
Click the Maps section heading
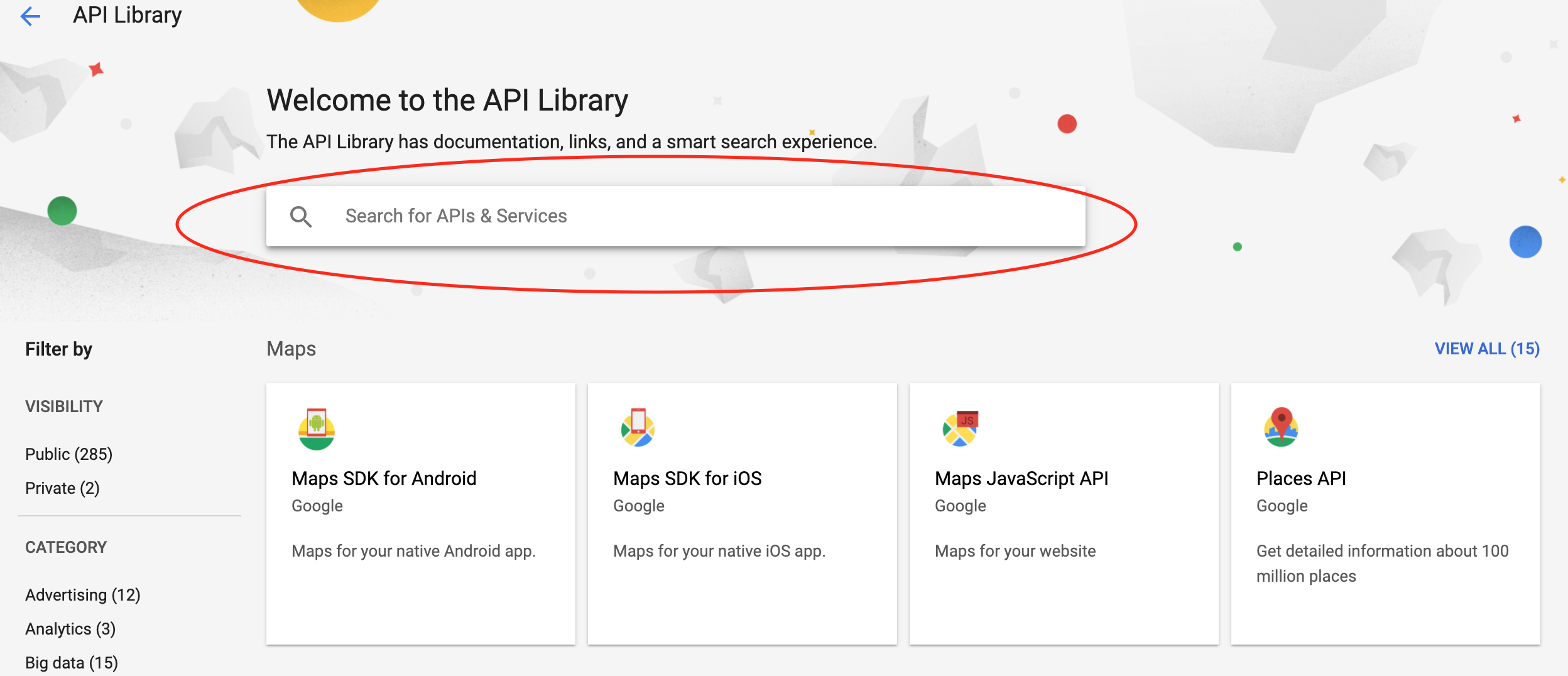[291, 348]
